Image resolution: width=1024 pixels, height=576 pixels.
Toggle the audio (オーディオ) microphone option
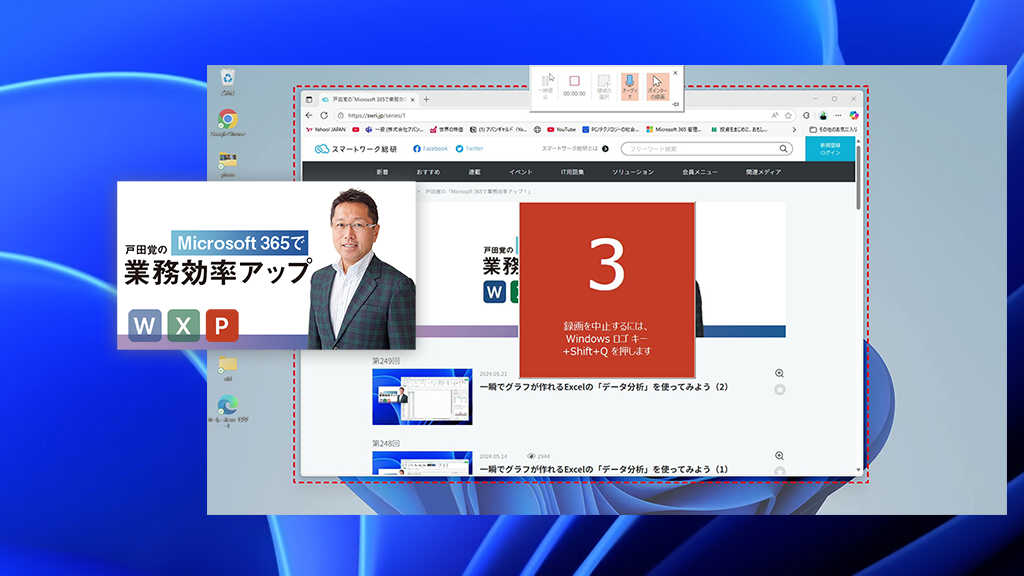tap(630, 86)
